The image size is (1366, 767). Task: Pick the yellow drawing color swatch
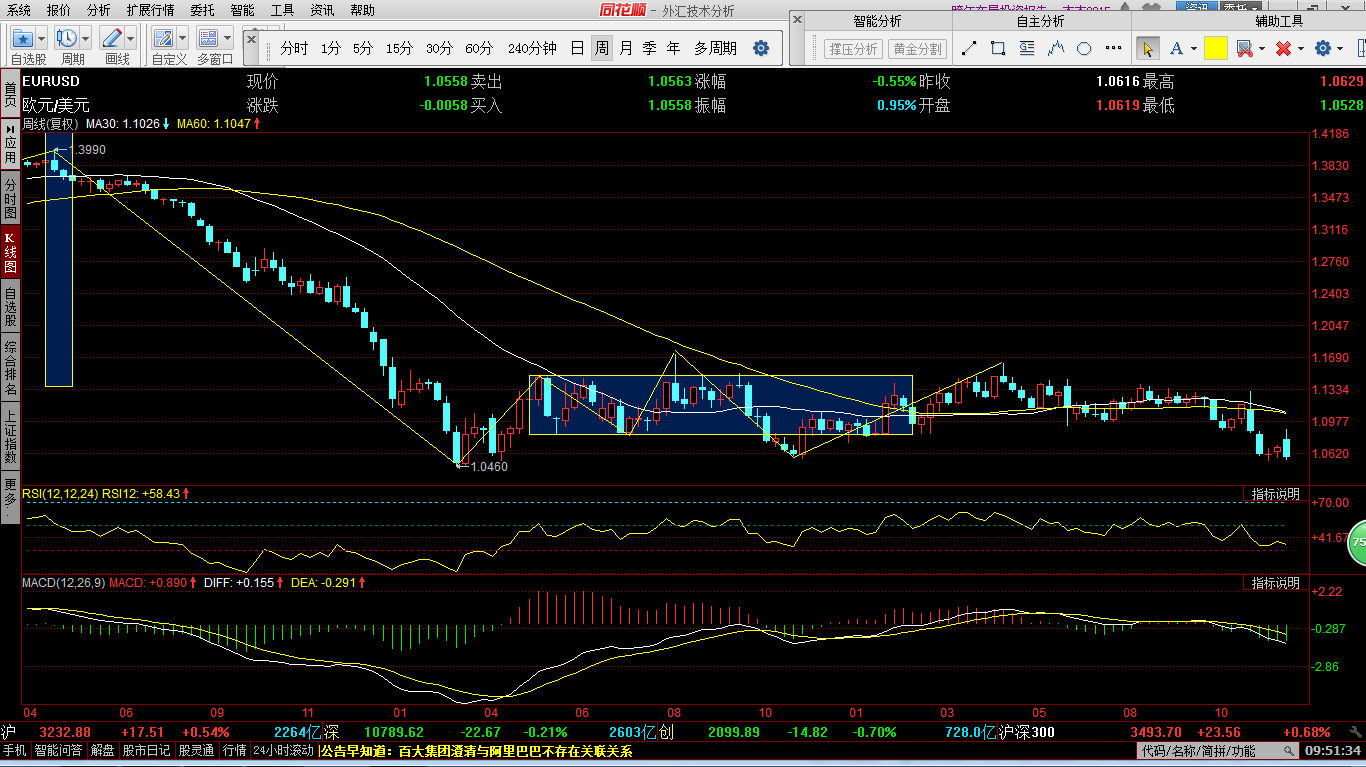point(1216,48)
